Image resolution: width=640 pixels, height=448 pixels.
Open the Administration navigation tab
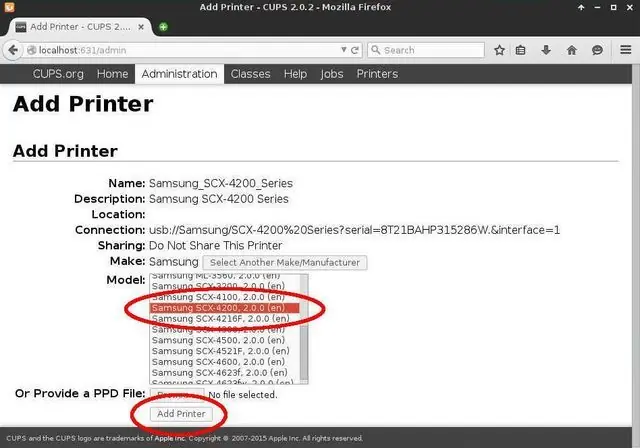tap(179, 74)
